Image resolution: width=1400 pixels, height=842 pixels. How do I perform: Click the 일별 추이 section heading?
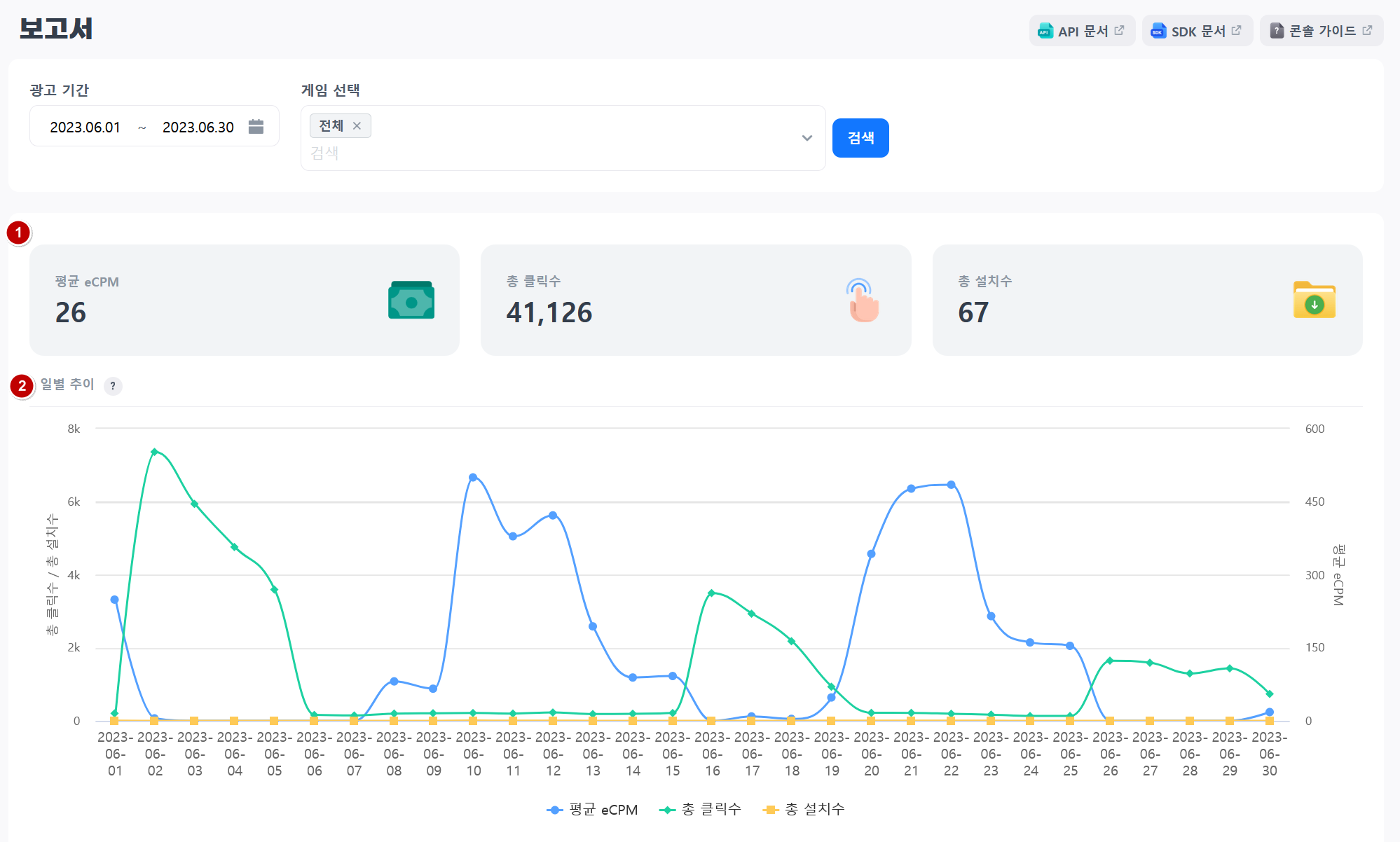[x=67, y=385]
